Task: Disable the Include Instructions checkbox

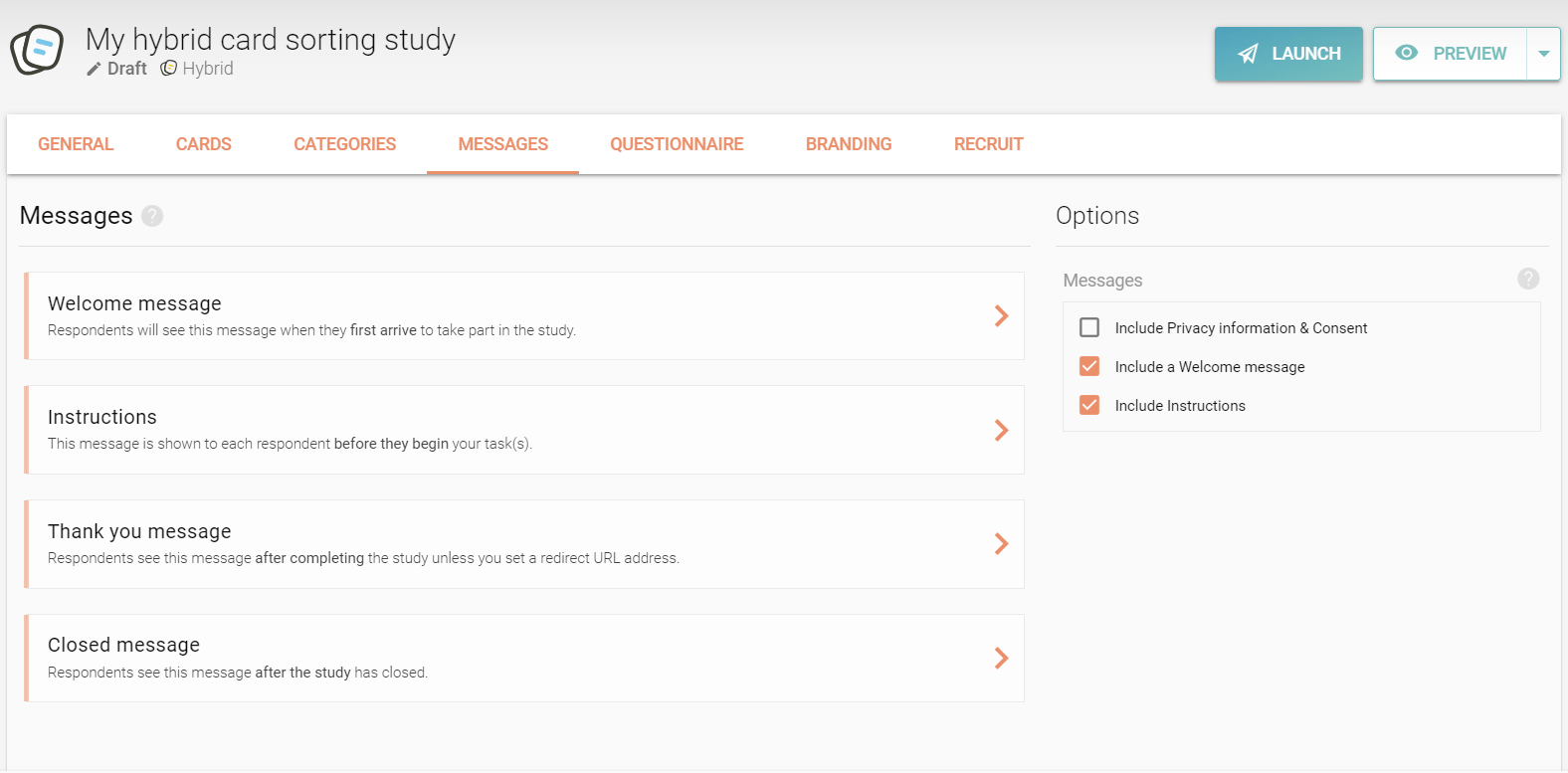Action: tap(1089, 405)
